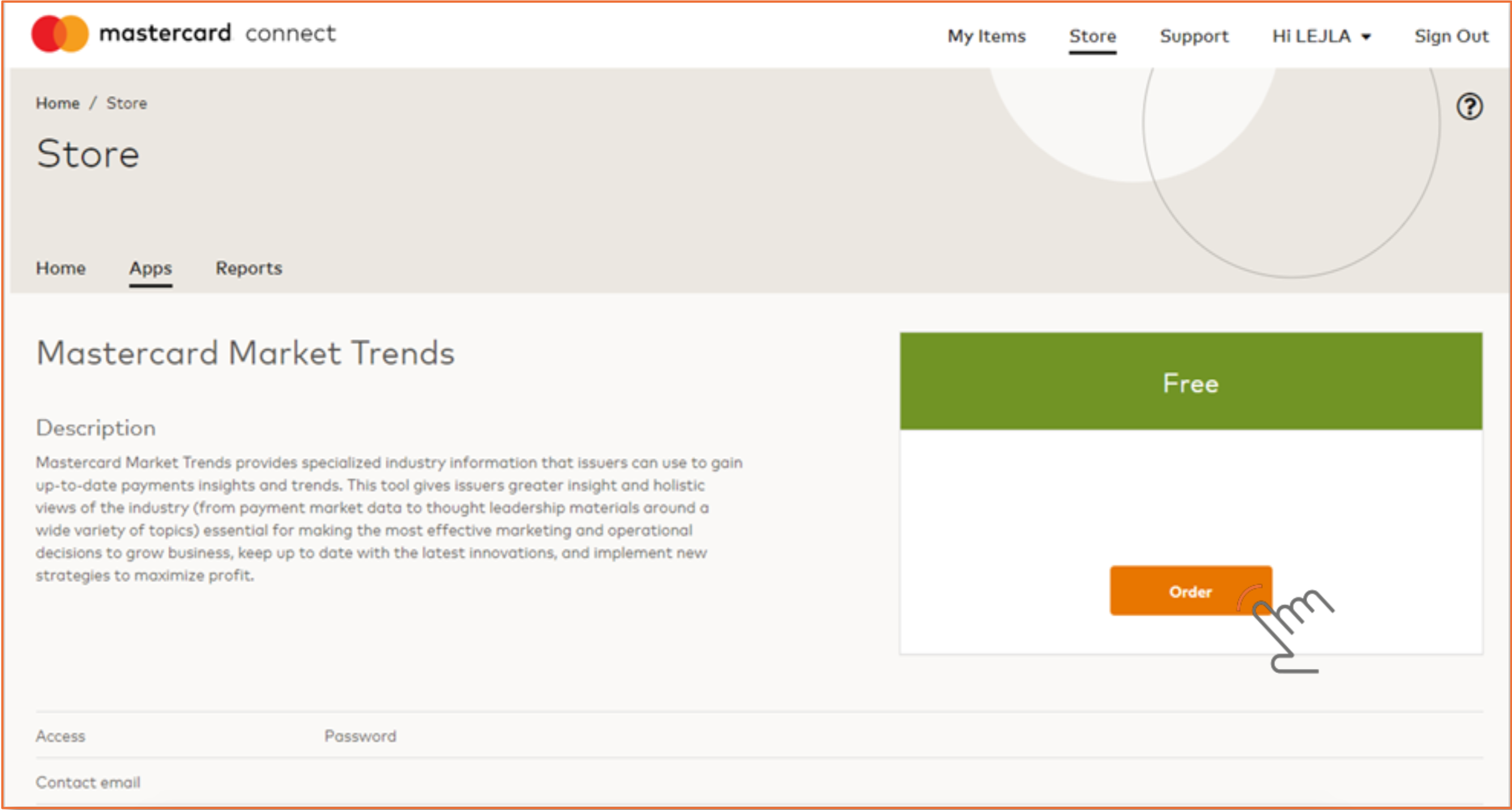Click the orange Order button
1512x810 pixels.
1190,591
